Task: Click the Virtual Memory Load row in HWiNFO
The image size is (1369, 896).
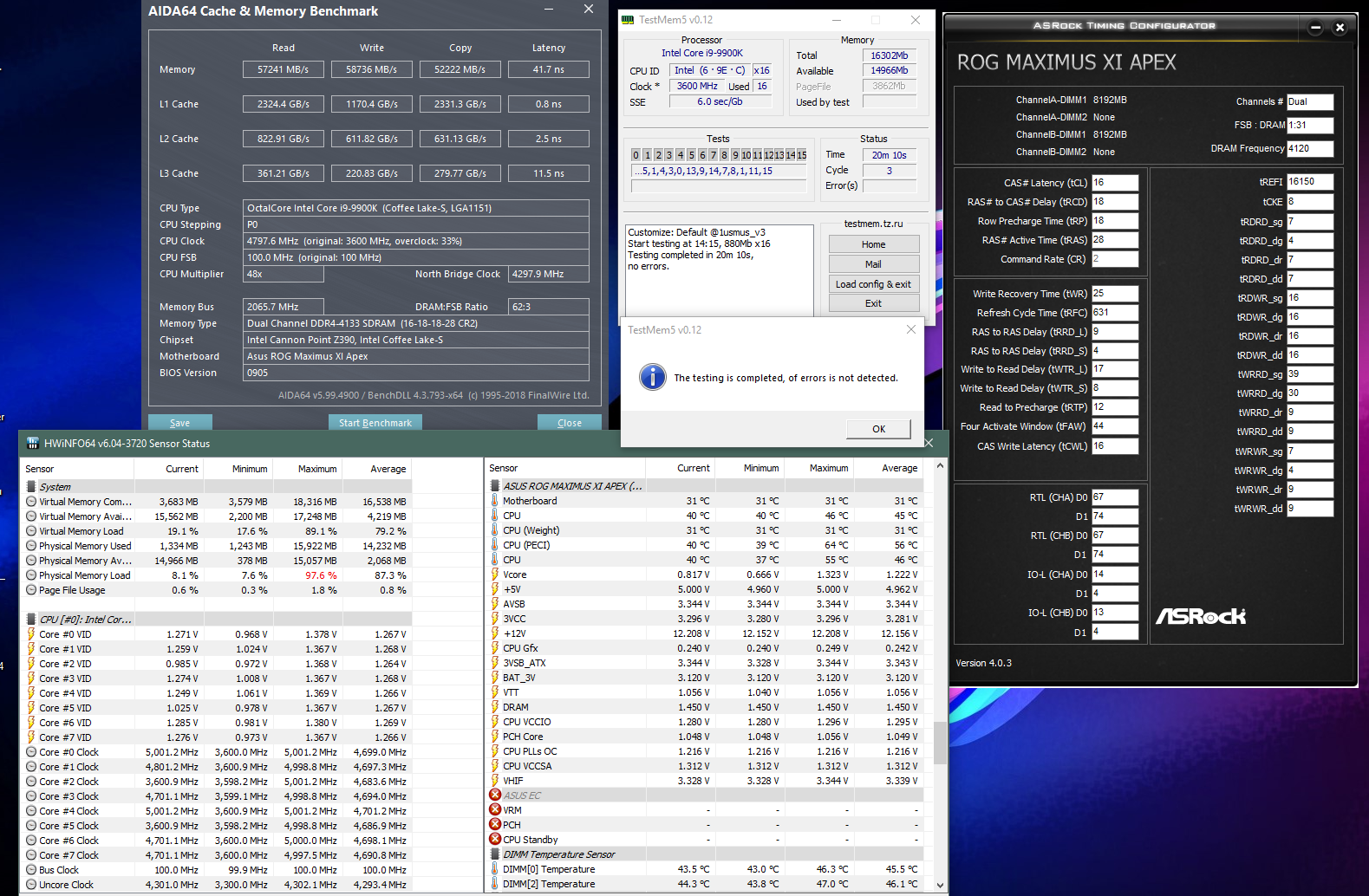Action: point(215,531)
